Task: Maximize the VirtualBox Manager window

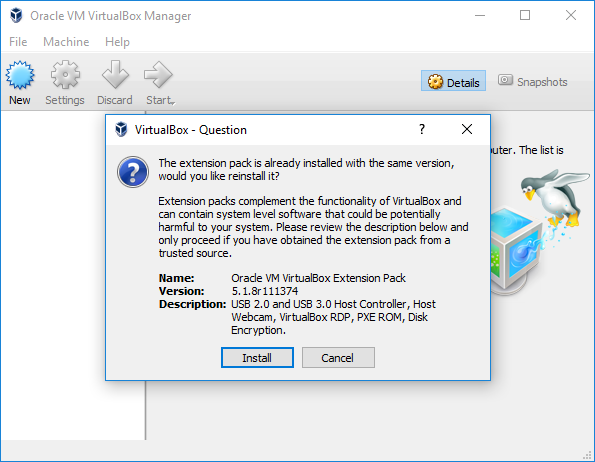Action: 525,16
